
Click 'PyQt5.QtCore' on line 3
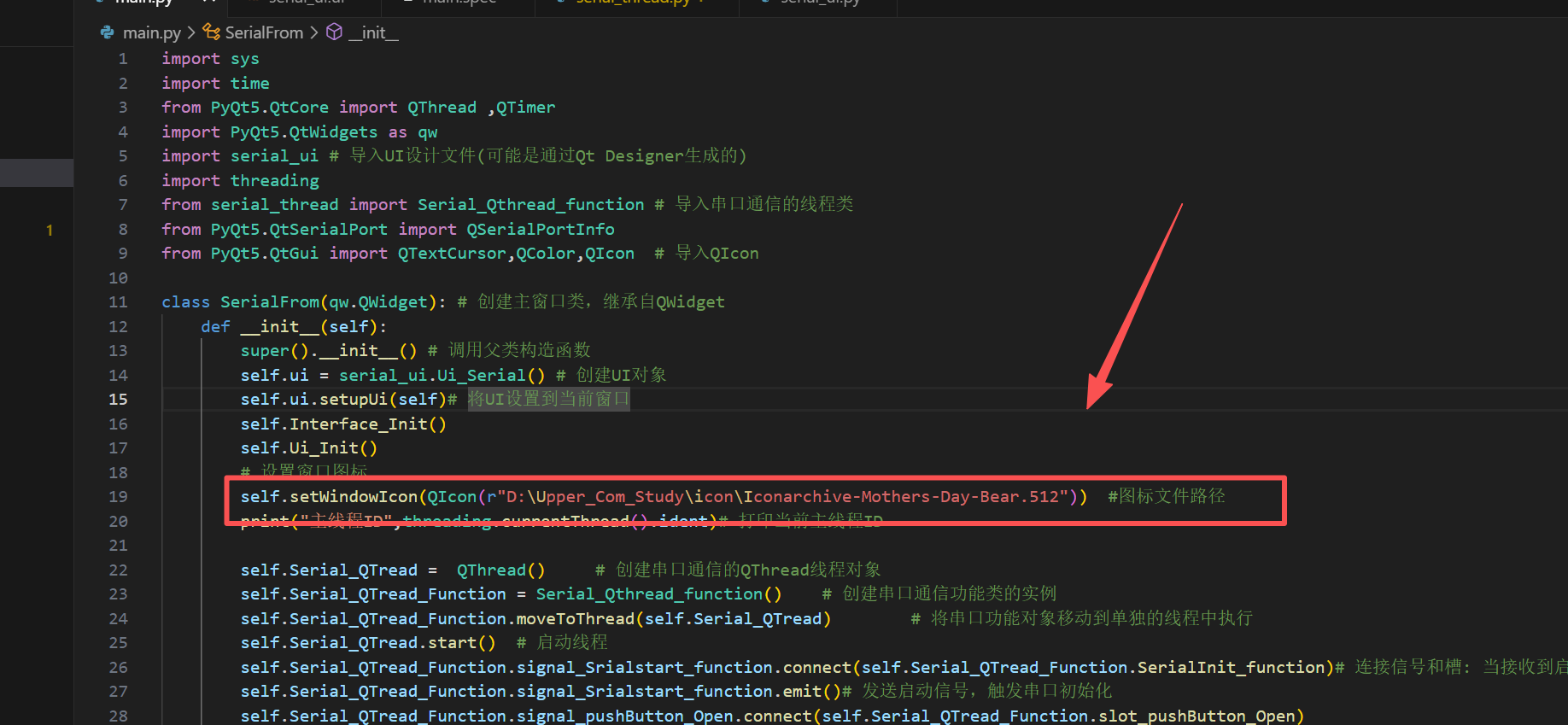click(270, 108)
